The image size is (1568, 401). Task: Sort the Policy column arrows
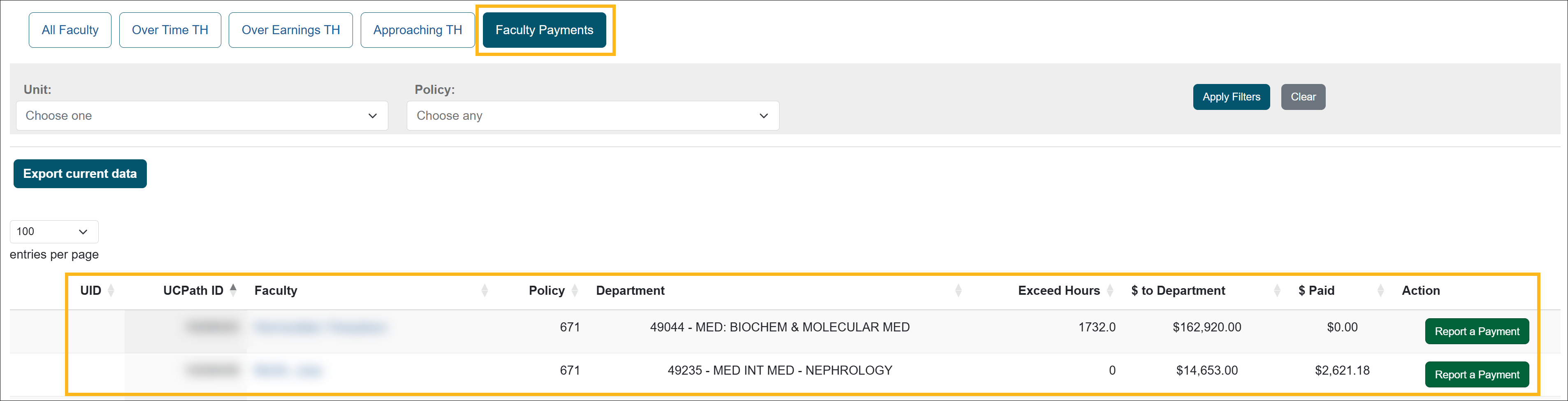pos(575,291)
